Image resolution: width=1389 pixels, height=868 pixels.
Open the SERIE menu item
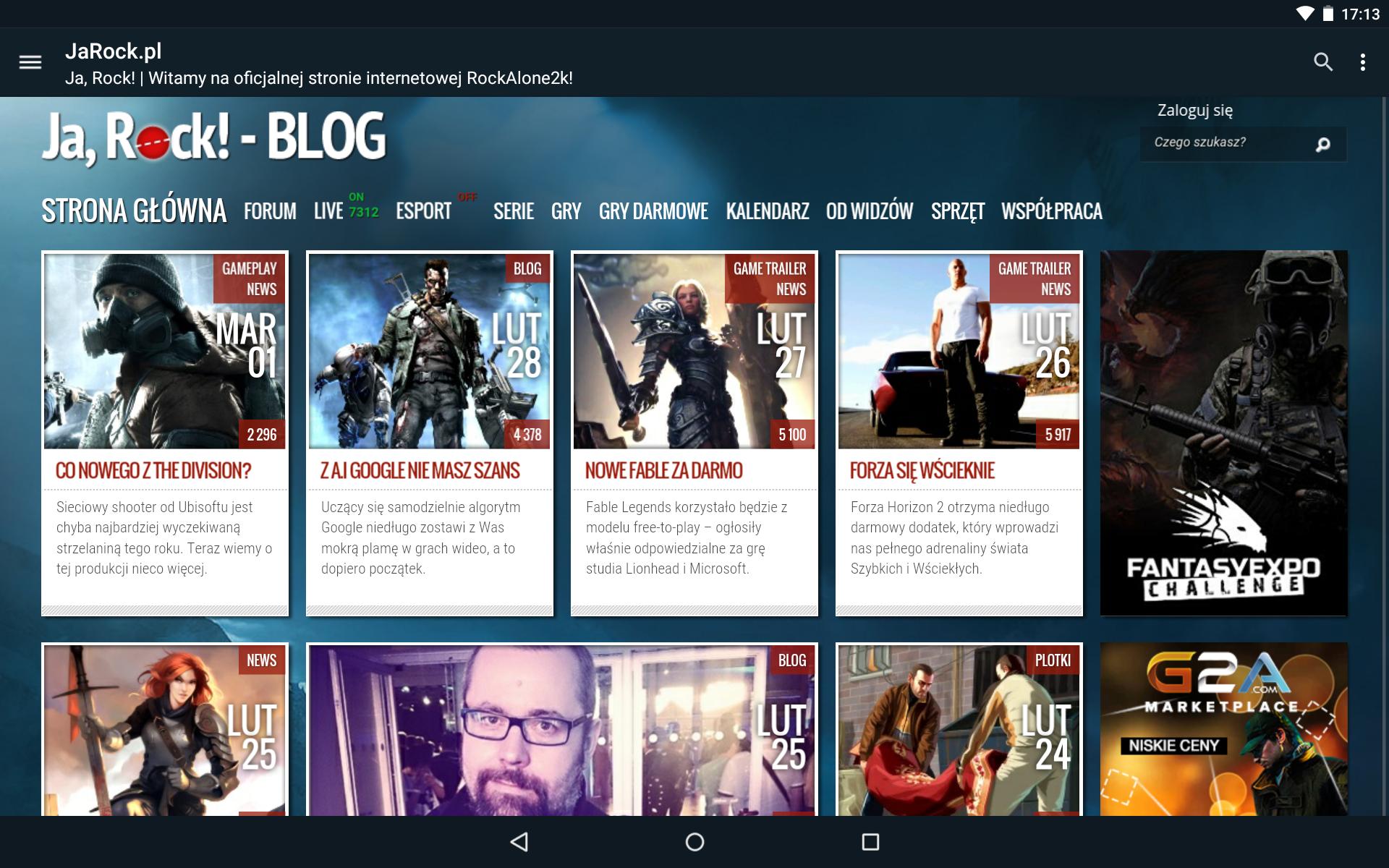click(514, 211)
